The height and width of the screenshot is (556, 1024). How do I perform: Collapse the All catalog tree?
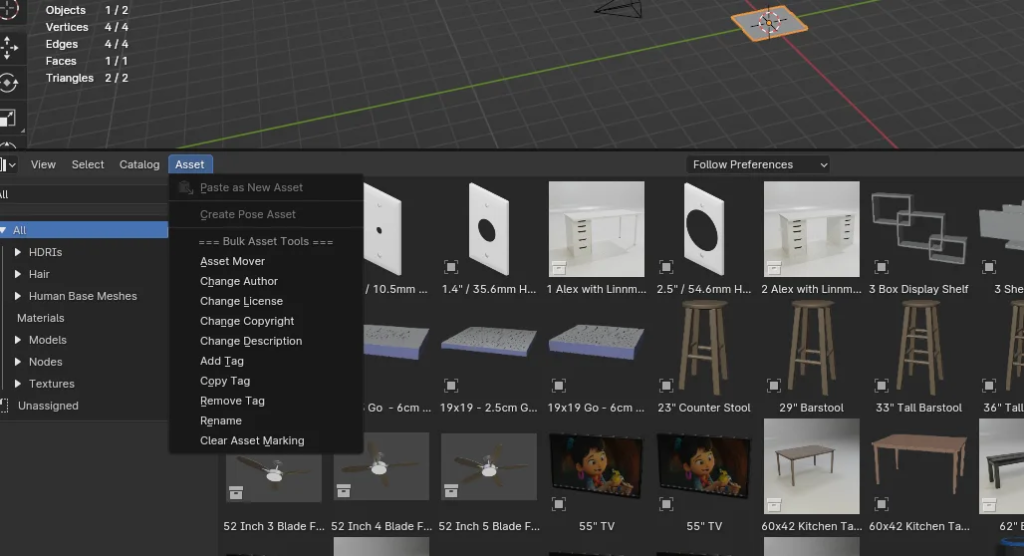(x=4, y=230)
